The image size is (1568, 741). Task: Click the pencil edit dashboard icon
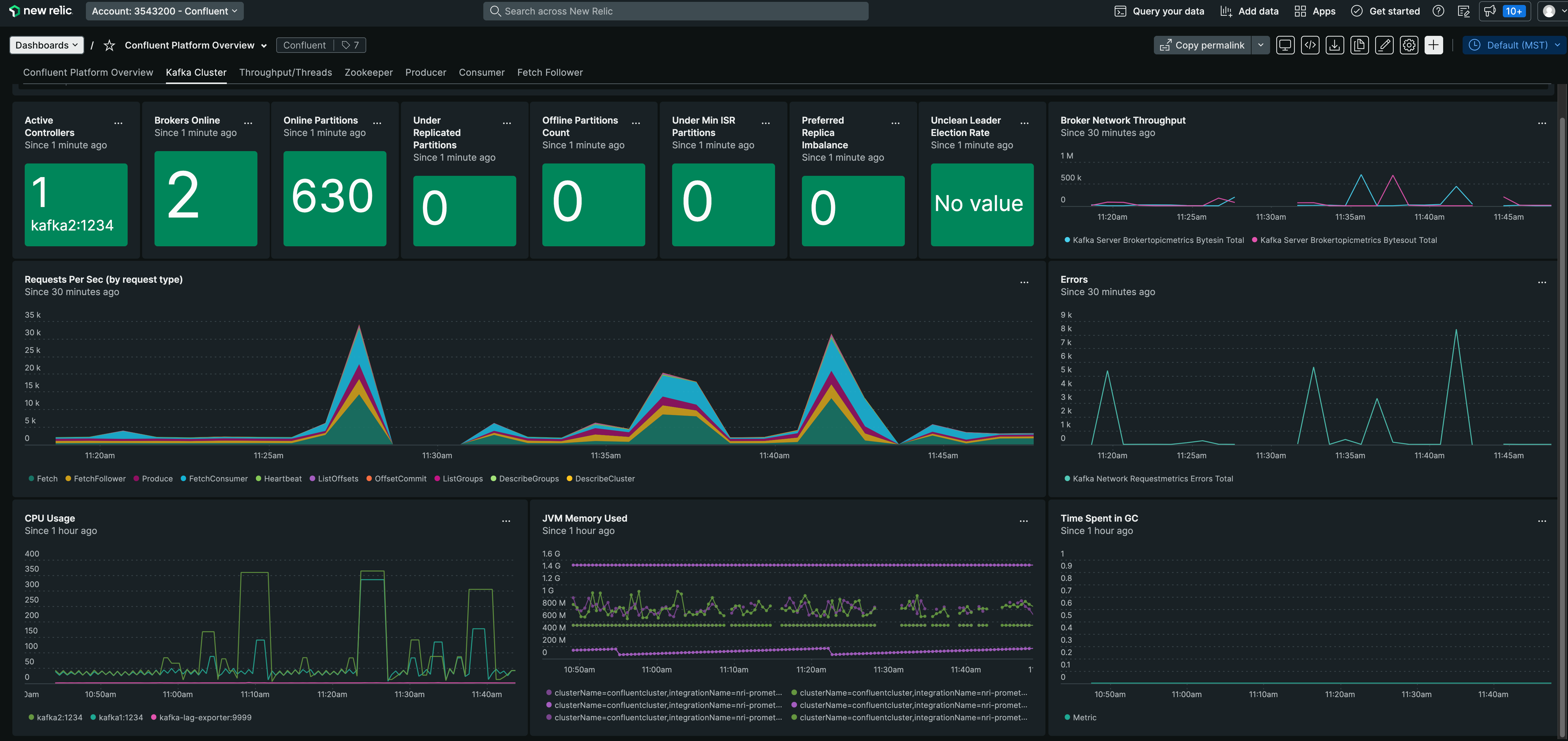click(1384, 45)
